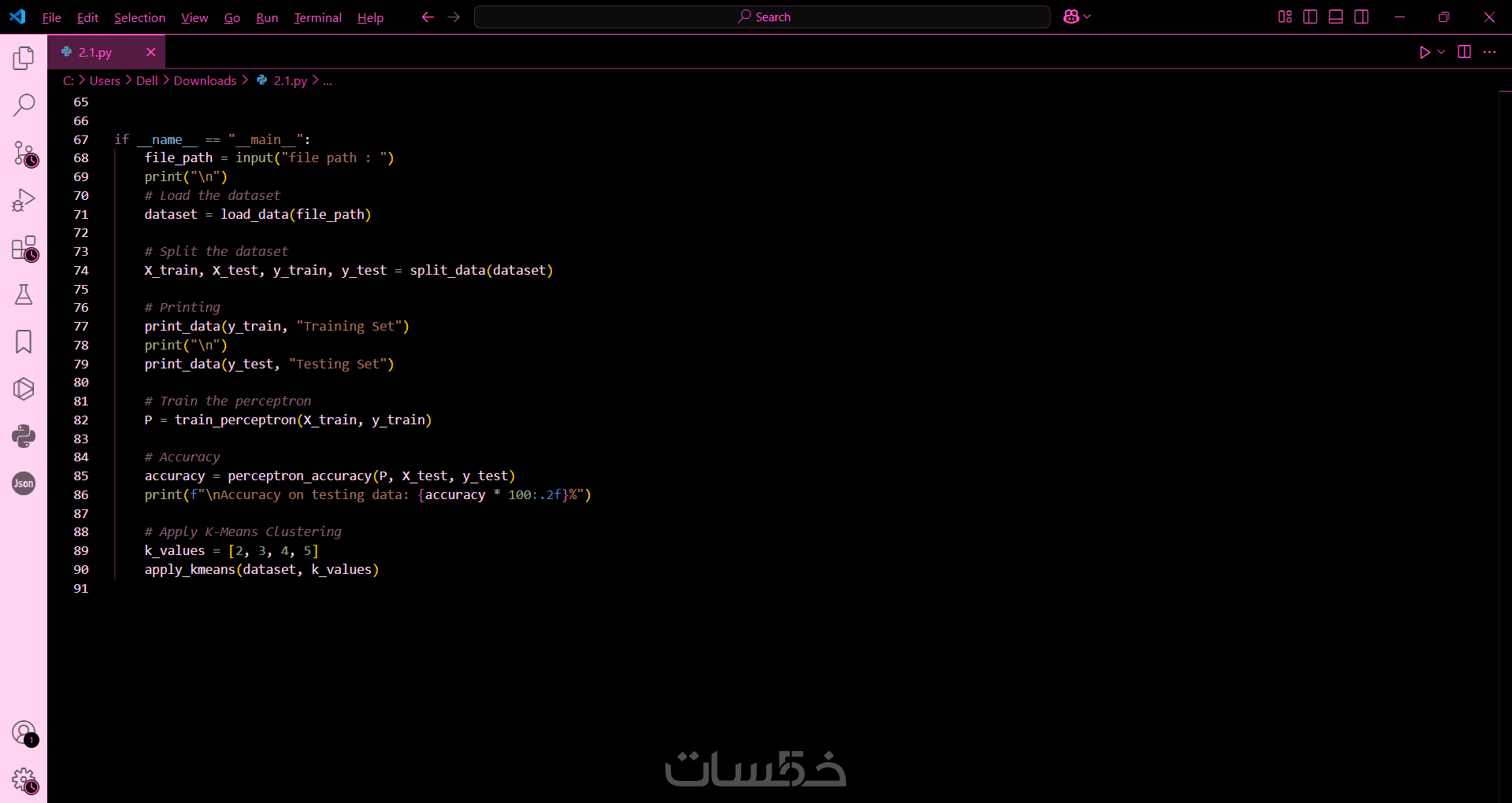The height and width of the screenshot is (803, 1512).
Task: Click the 'split_data(dataset)' call on line 74
Action: tap(481, 270)
